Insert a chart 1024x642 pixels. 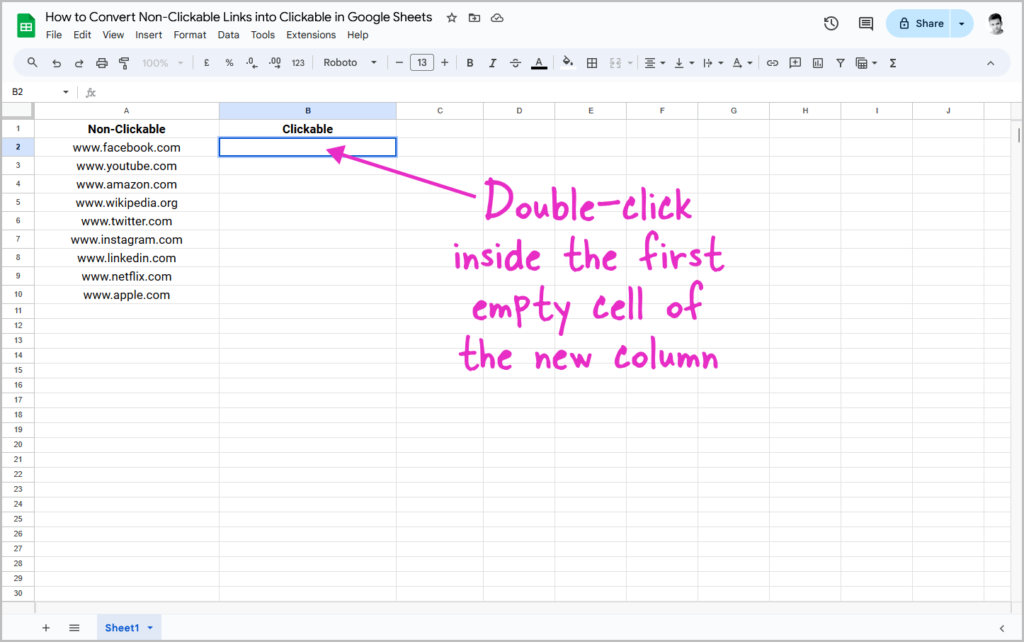pos(818,63)
